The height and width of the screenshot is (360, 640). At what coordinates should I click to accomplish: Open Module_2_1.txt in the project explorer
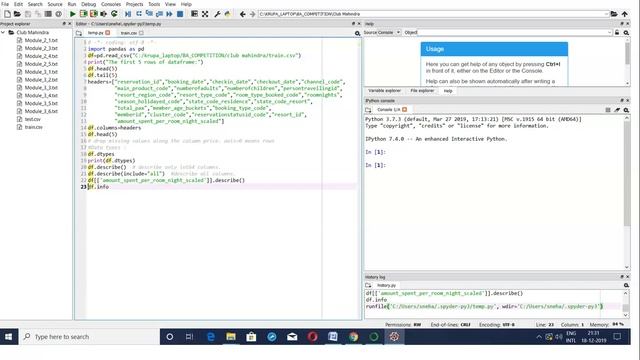click(x=41, y=40)
